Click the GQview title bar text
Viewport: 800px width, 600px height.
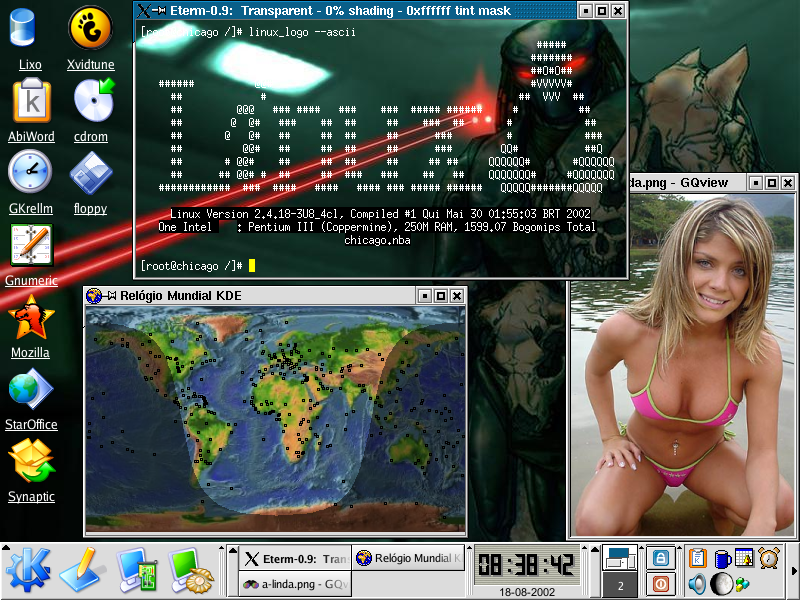[x=679, y=183]
